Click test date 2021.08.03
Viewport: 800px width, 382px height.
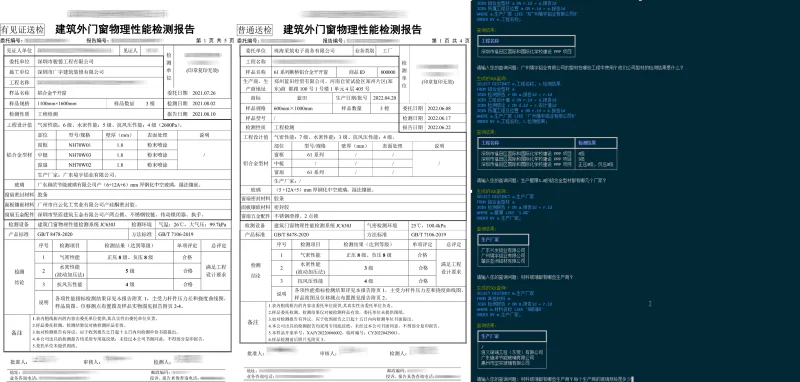click(x=205, y=104)
